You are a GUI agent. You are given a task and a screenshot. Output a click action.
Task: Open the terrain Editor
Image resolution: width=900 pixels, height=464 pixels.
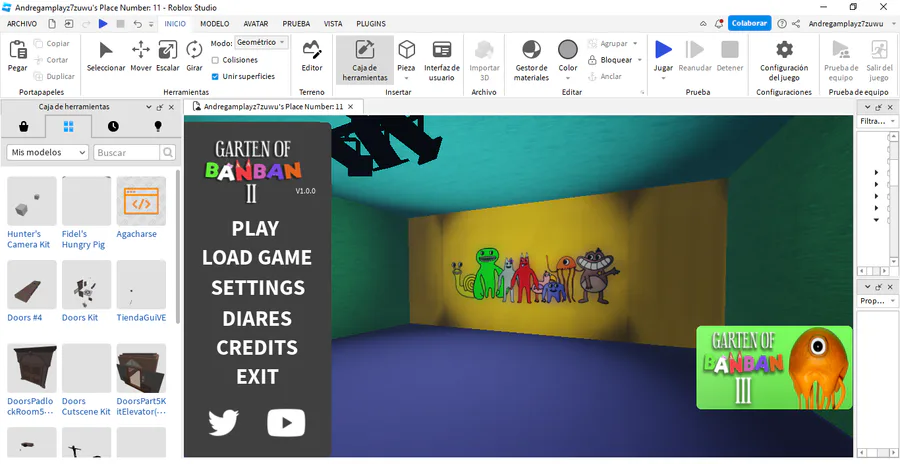(x=312, y=56)
